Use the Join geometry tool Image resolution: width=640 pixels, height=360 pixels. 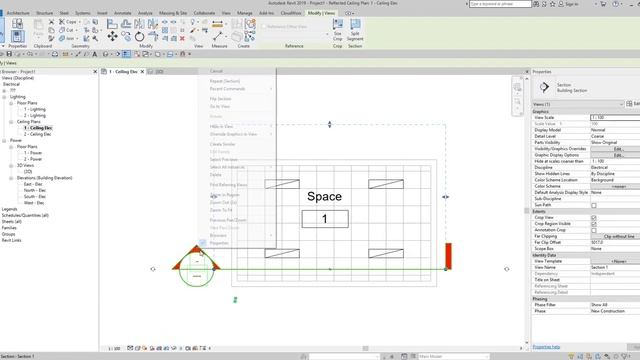tap(67, 38)
